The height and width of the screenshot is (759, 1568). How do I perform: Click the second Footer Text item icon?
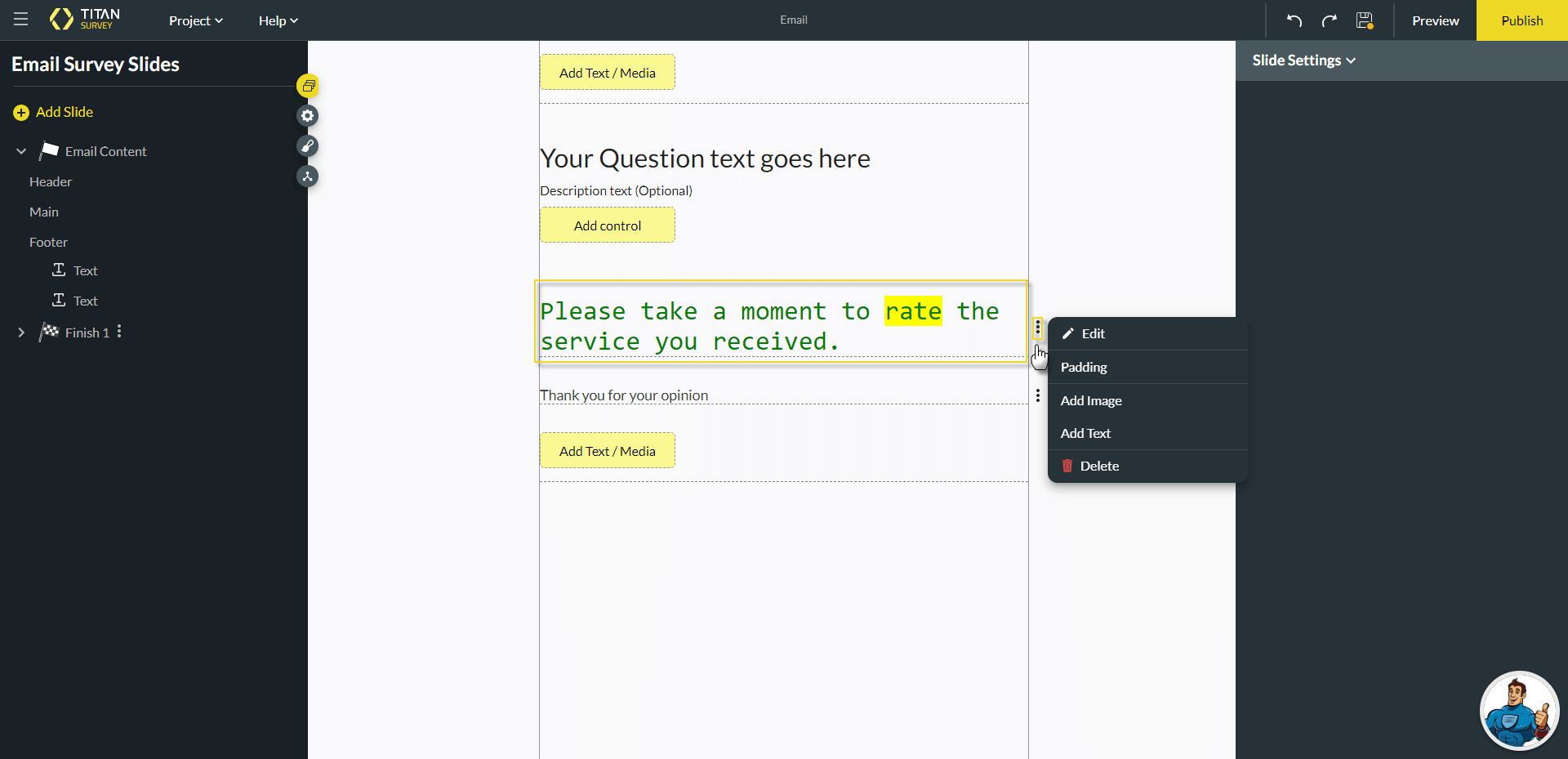(59, 300)
